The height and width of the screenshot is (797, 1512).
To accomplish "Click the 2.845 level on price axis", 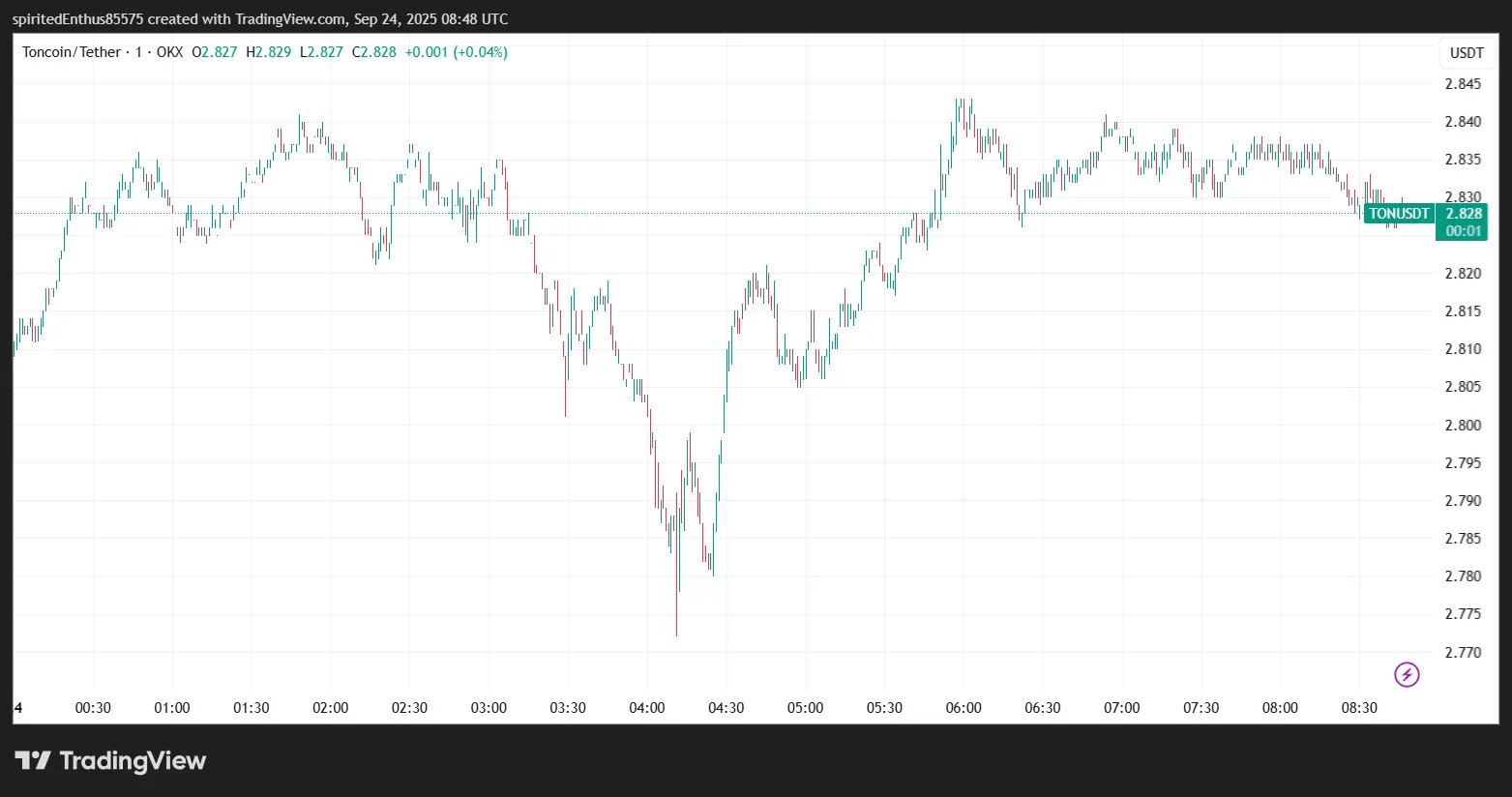I will pyautogui.click(x=1463, y=84).
